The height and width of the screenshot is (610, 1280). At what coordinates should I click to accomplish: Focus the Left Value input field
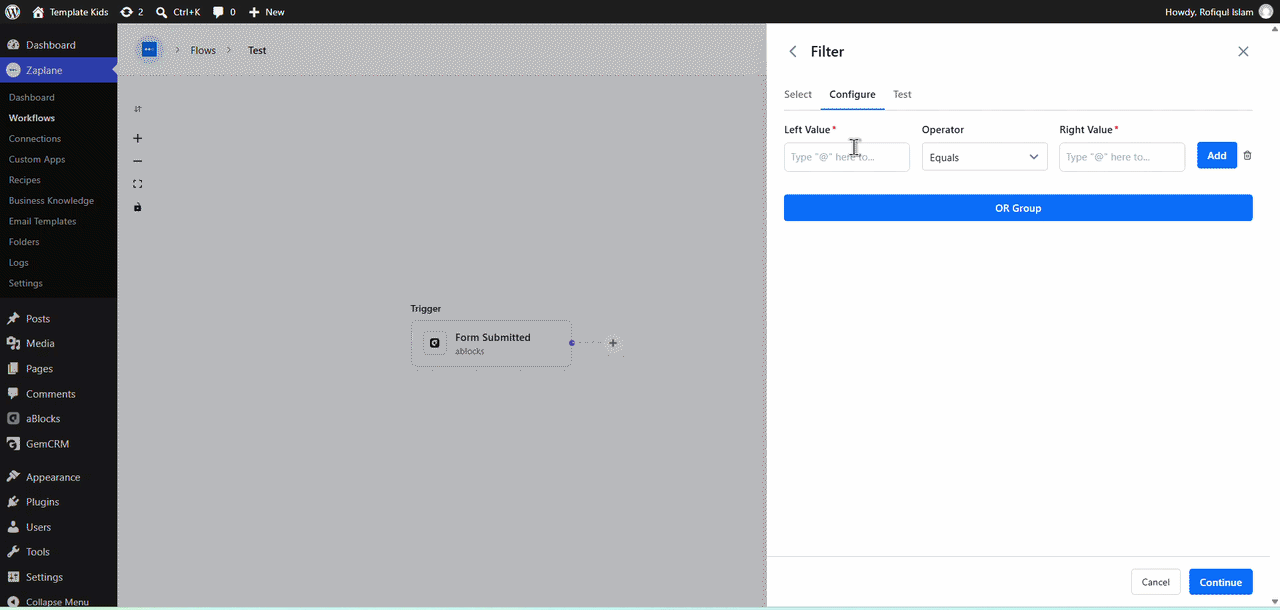click(x=847, y=157)
